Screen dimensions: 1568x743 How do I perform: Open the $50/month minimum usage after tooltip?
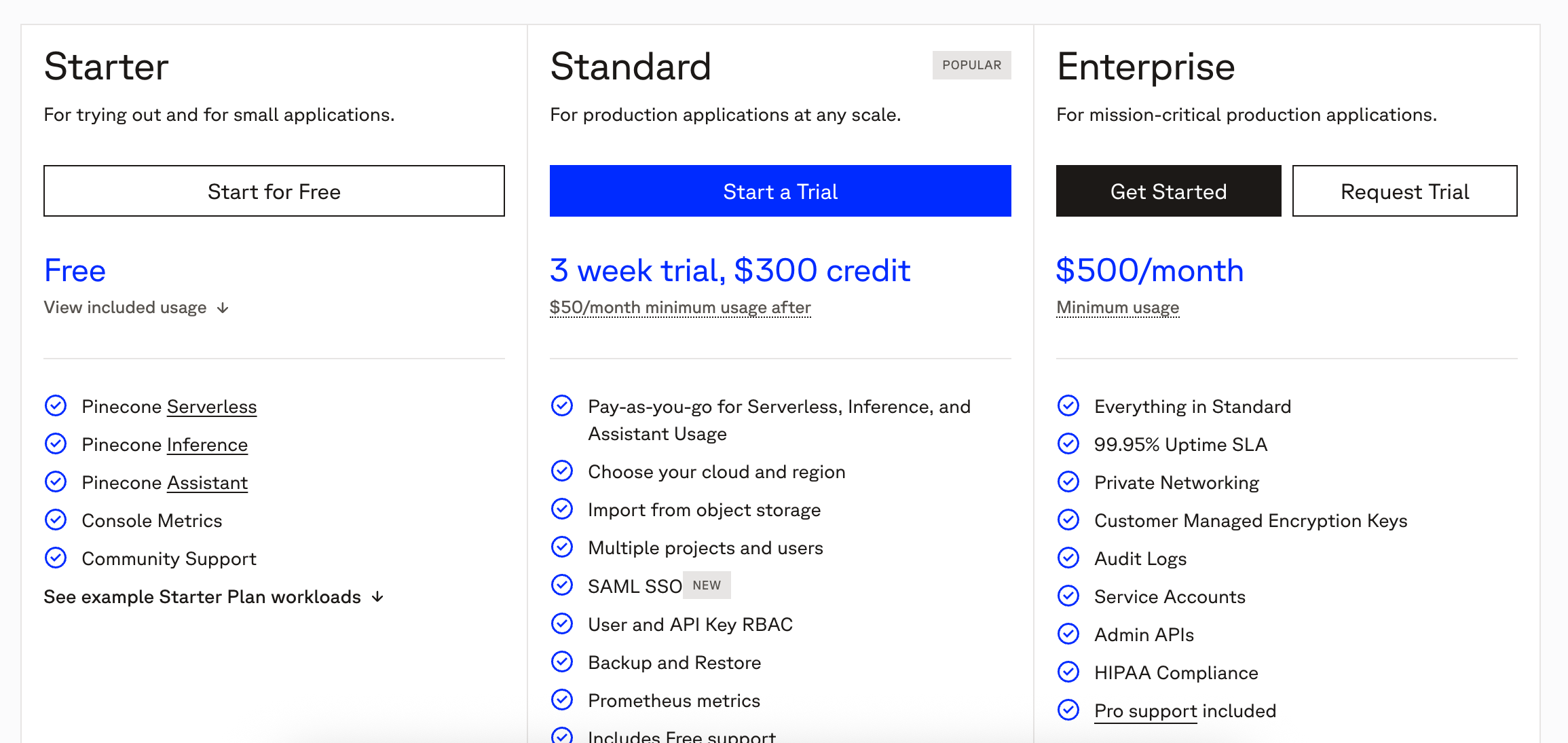(x=680, y=308)
